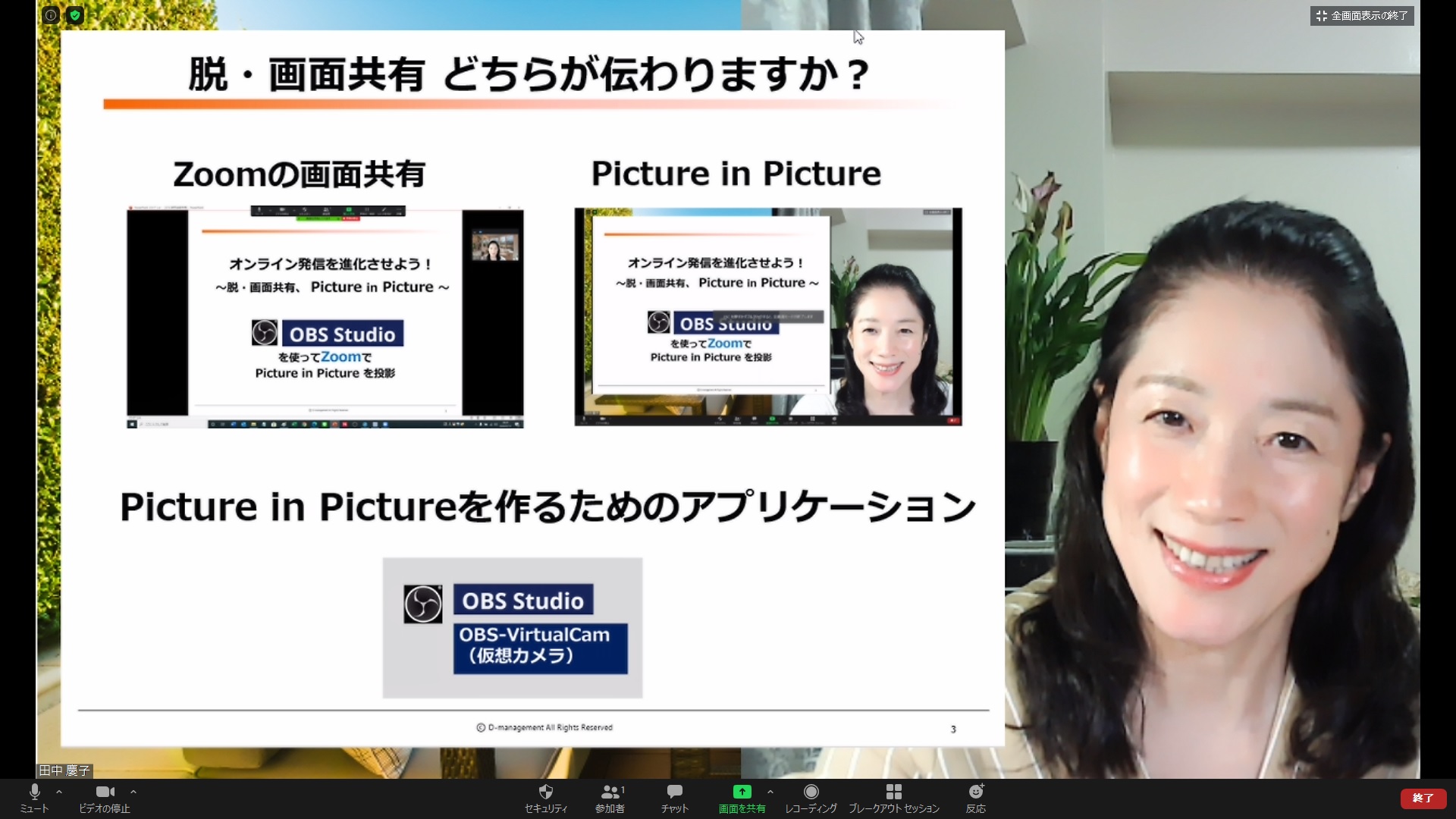
Task: Click slide title 脱・画面共有 どちらが伝わりますか？
Action: click(529, 75)
